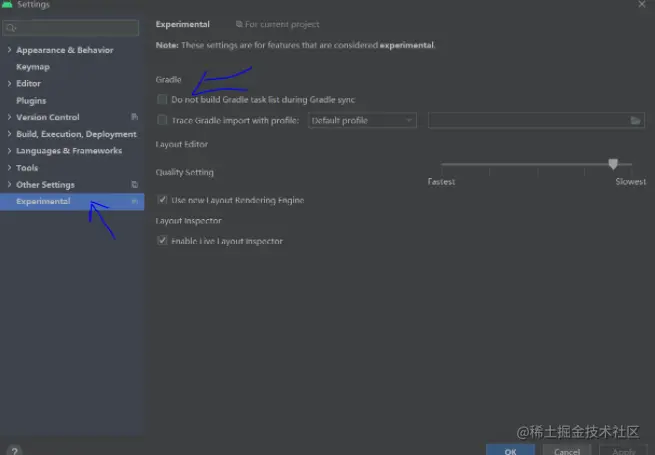Click the Slowest slider label
Viewport: 655px width, 455px height.
pos(630,182)
